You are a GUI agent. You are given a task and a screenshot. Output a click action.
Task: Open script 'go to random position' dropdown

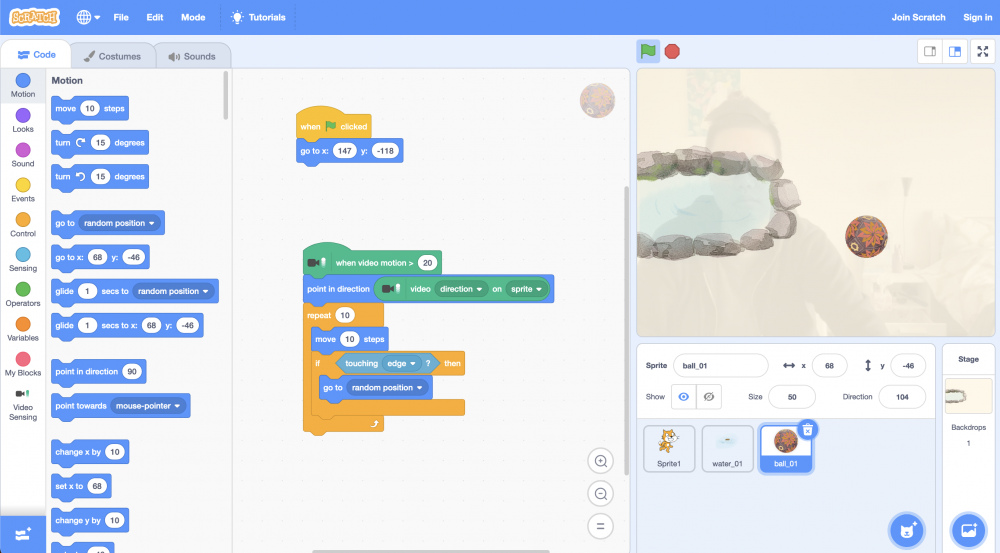(387, 388)
